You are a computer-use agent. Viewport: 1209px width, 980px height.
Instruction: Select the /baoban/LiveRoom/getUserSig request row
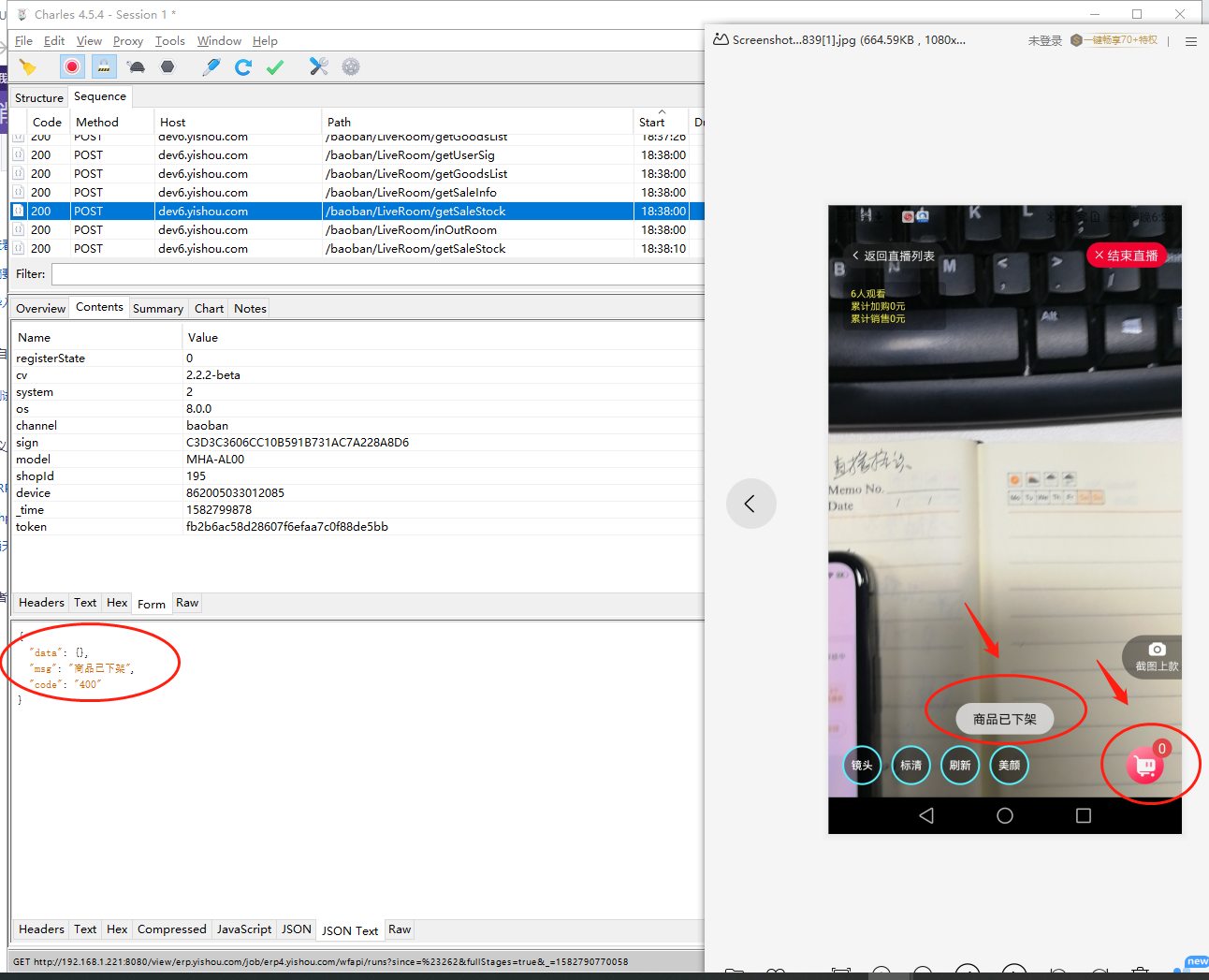coord(357,155)
